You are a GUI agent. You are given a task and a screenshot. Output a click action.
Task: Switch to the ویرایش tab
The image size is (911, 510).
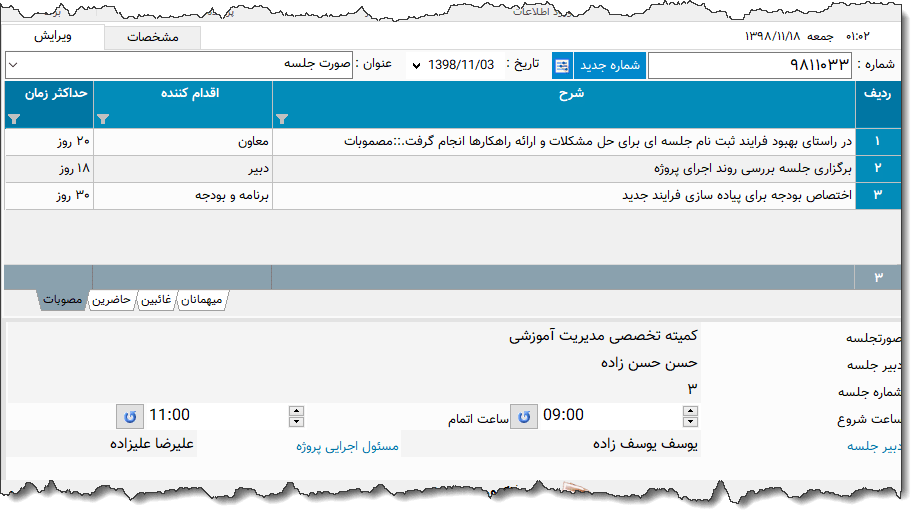53,37
